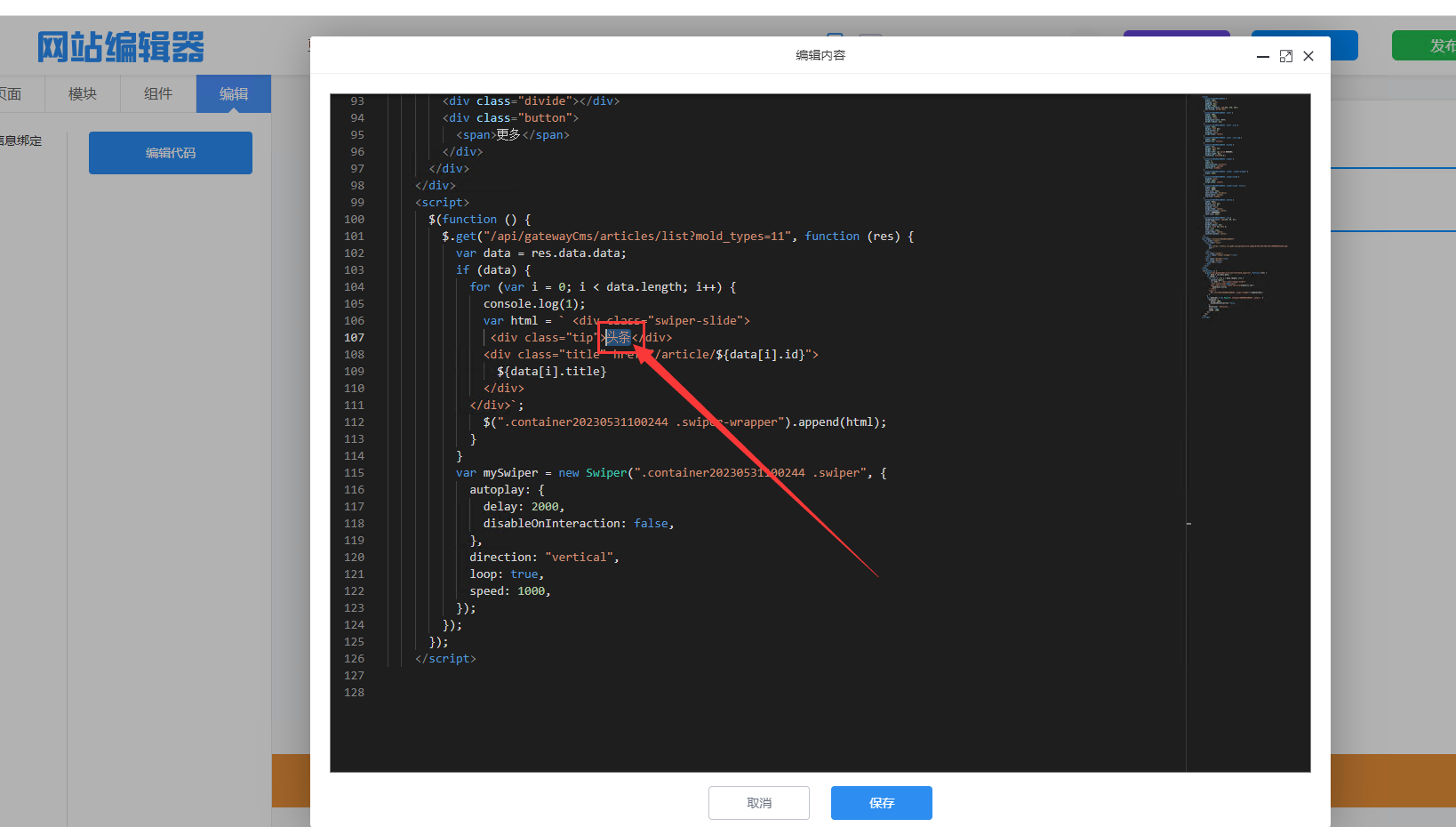Click the .append(html); line

tap(685, 422)
